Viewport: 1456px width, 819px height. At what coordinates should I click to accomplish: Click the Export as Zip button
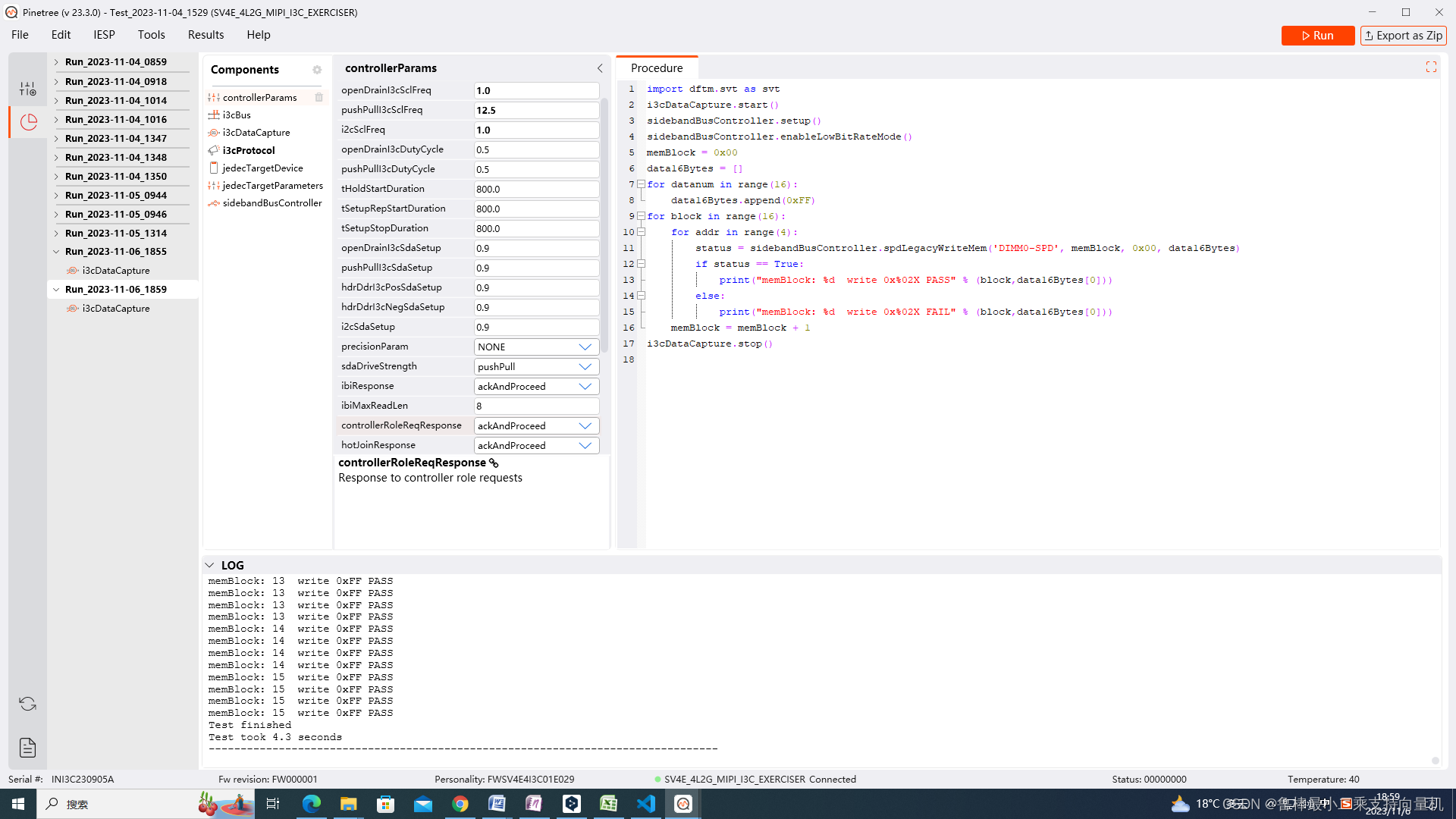[1403, 36]
